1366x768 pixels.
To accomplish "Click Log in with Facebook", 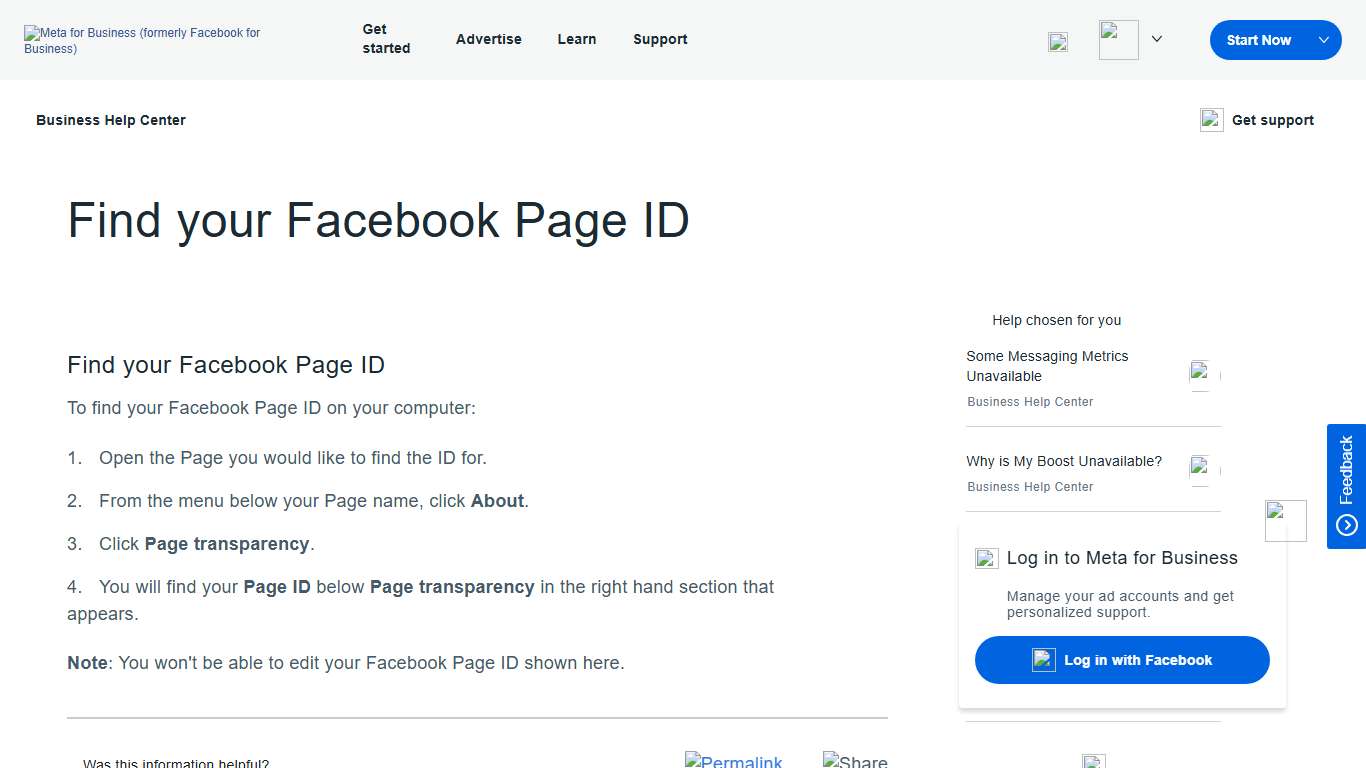I will click(1121, 660).
